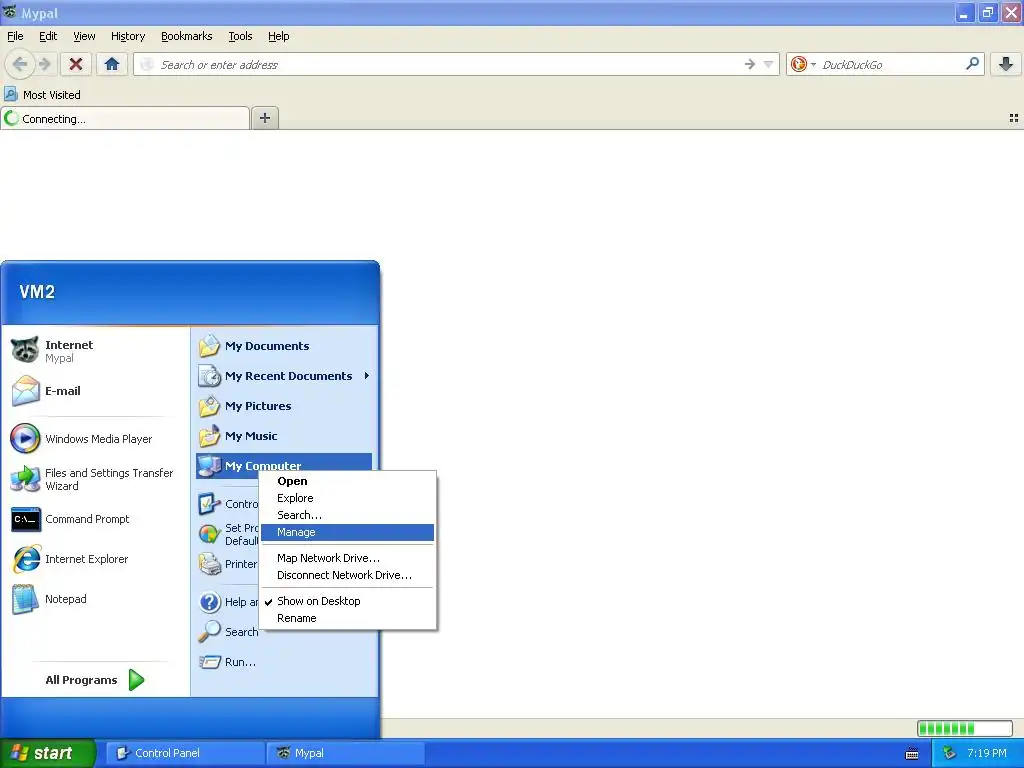The image size is (1024, 768).
Task: Open Files and Settings Transfer Wizard
Action: click(95, 479)
